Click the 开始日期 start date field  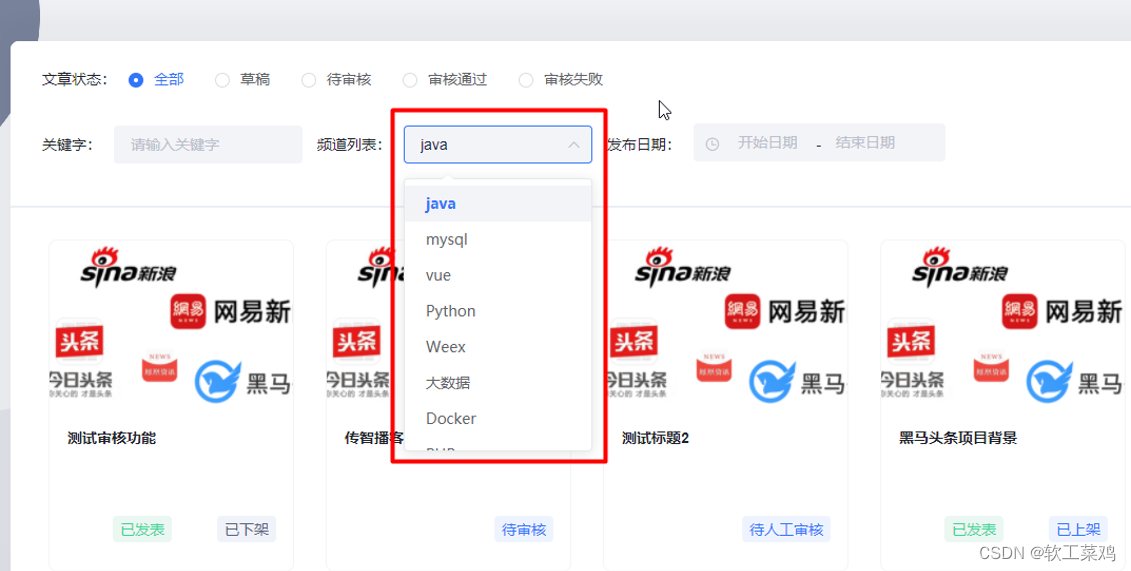767,143
